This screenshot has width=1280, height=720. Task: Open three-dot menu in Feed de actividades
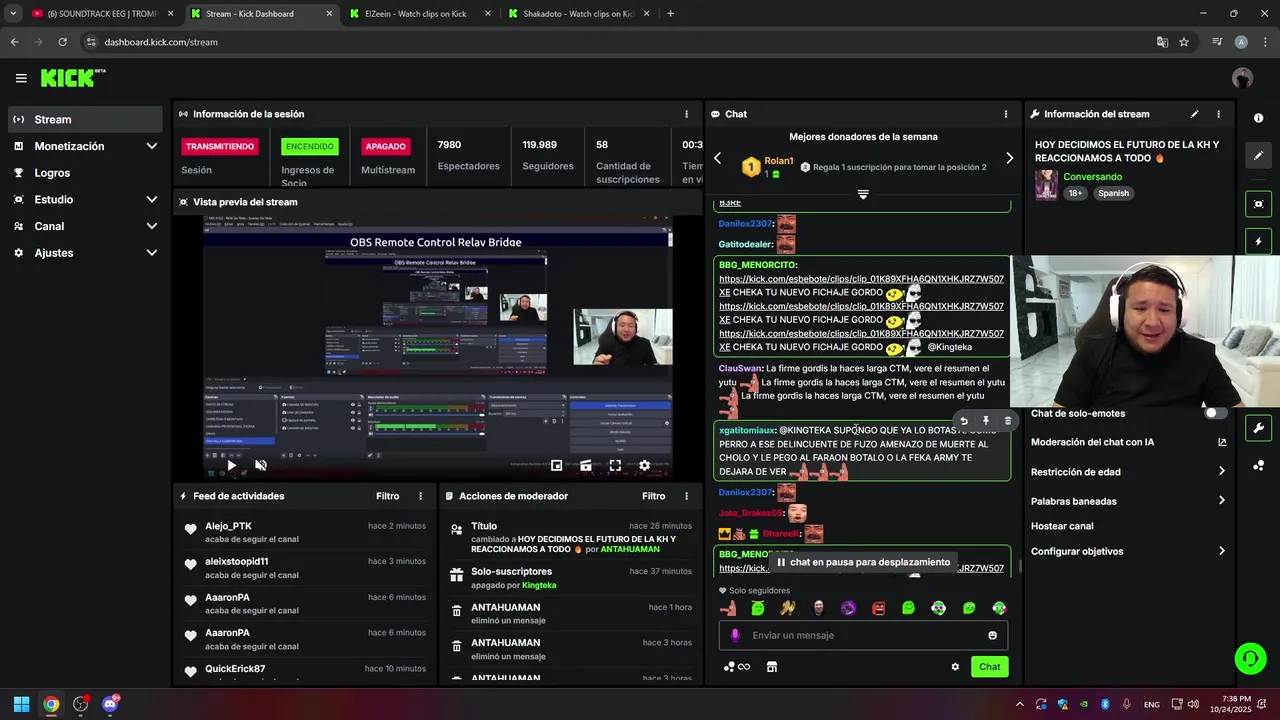420,496
